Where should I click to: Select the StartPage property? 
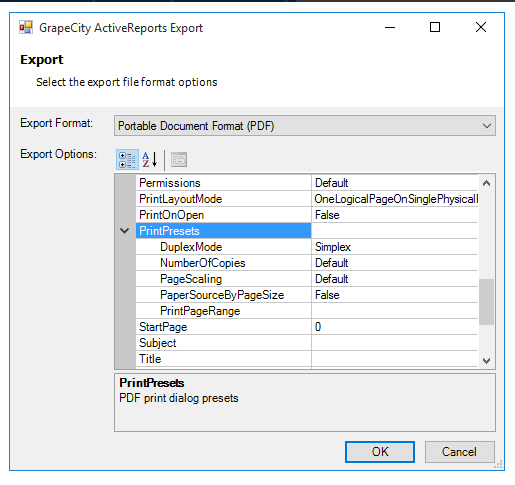point(223,327)
